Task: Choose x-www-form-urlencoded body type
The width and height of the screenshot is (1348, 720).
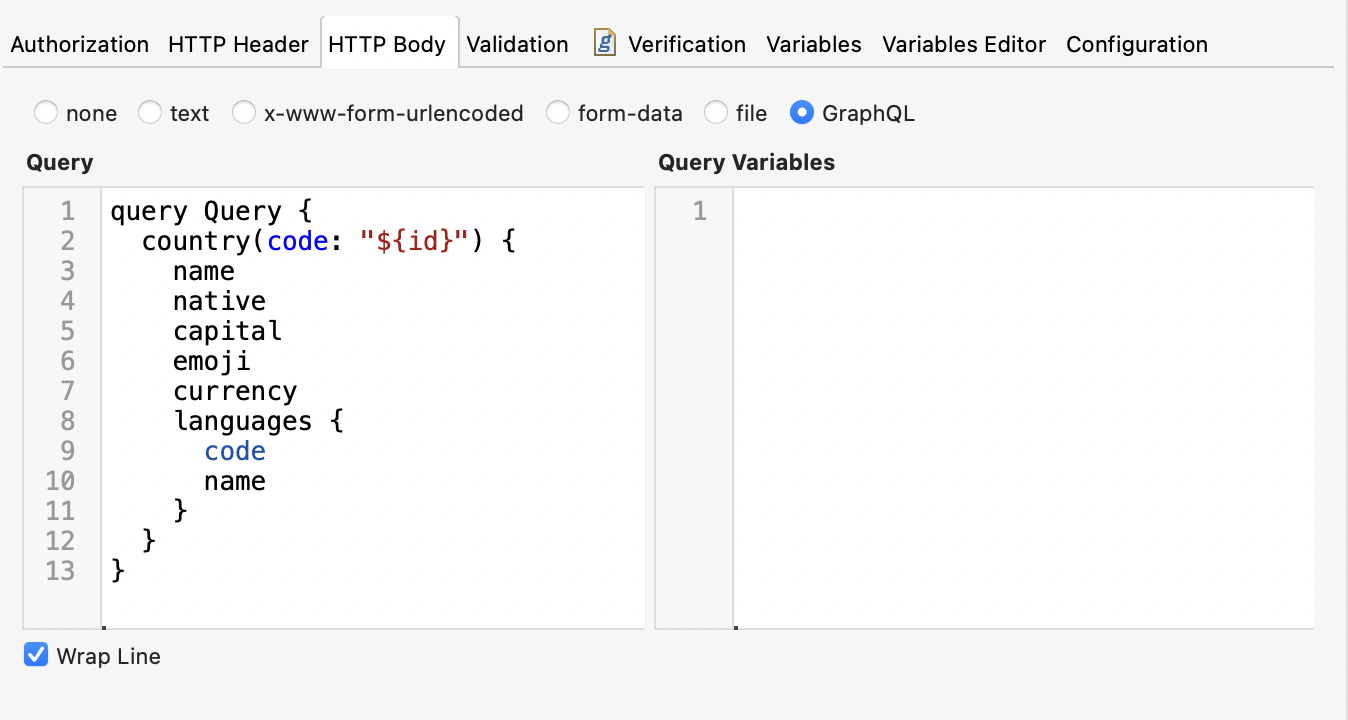Action: pos(244,113)
